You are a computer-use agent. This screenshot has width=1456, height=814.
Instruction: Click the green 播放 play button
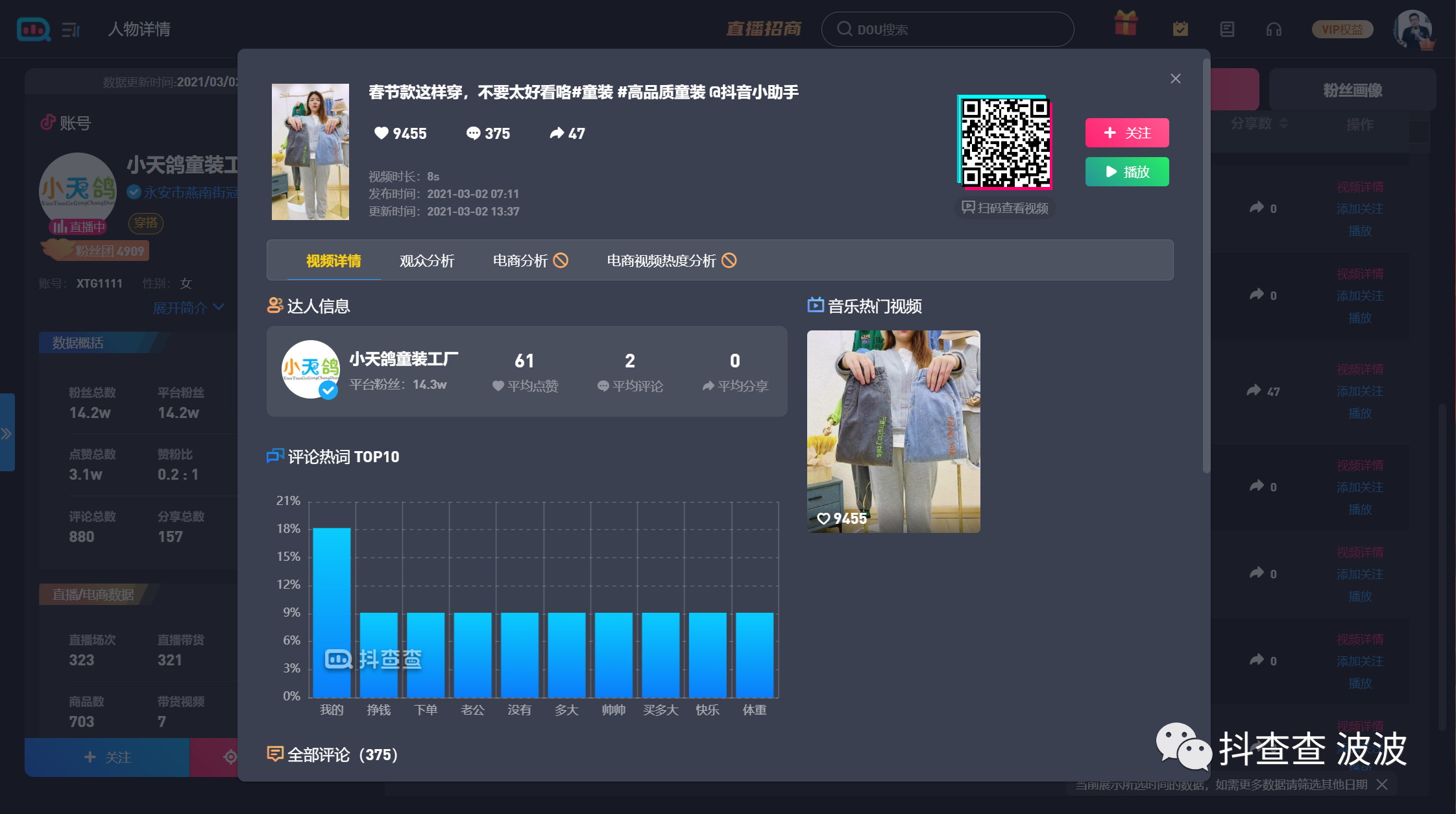coord(1127,172)
